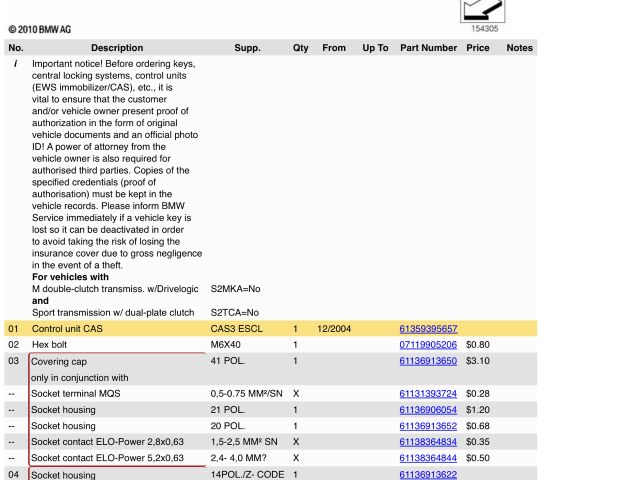The height and width of the screenshot is (480, 640).
Task: Click the Qty column header
Action: pos(300,48)
